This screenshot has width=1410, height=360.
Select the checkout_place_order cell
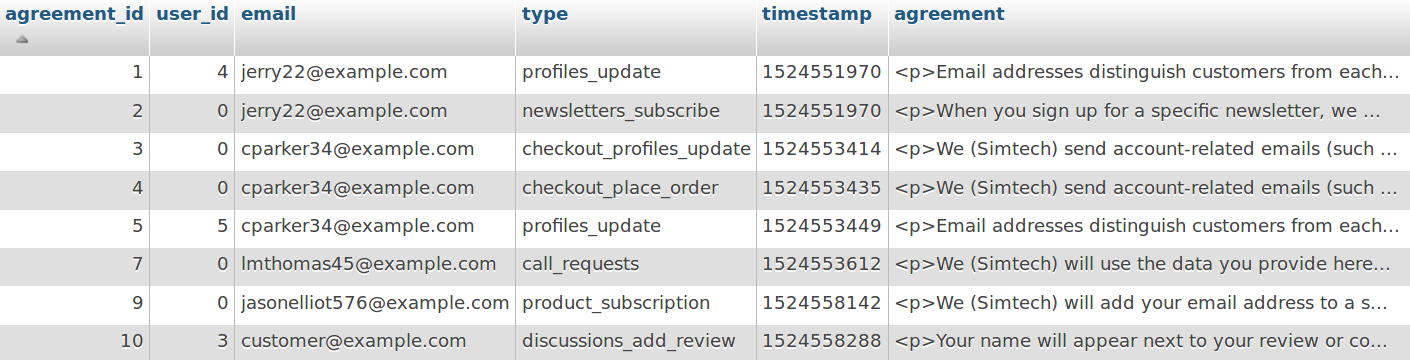point(636,188)
